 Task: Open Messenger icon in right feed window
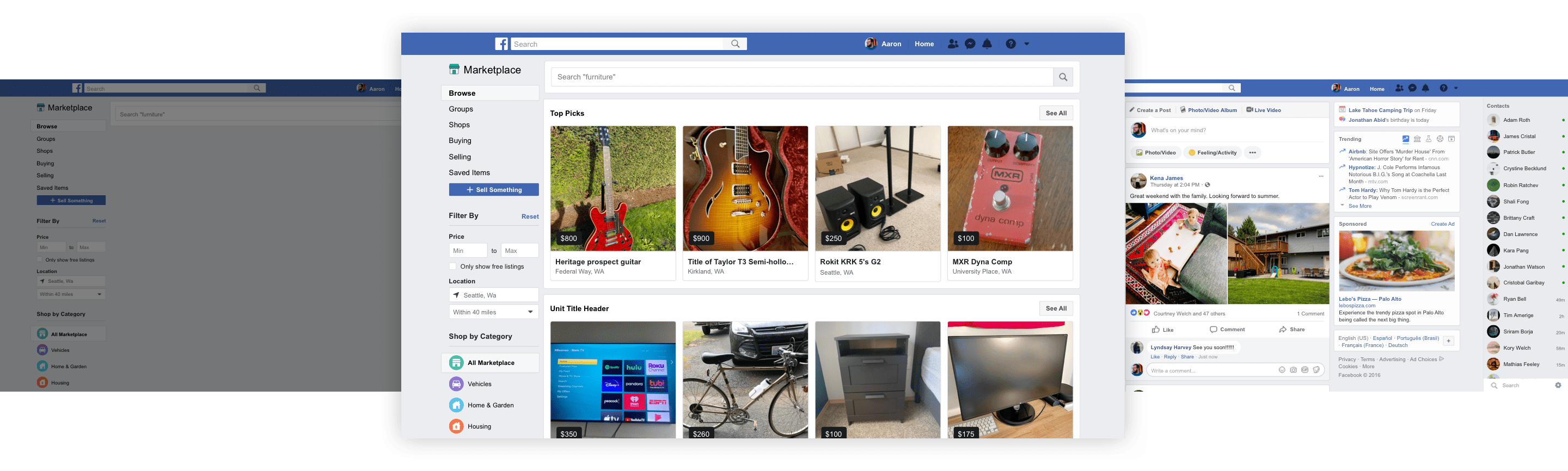point(1413,88)
